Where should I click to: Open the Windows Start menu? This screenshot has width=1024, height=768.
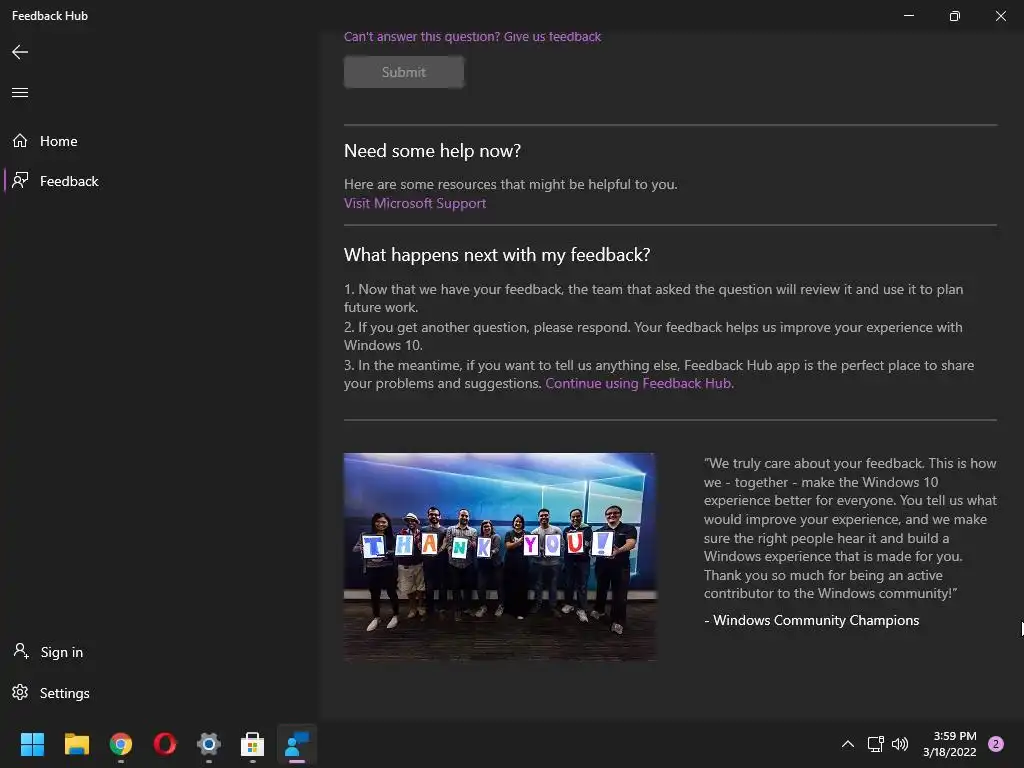(x=32, y=744)
